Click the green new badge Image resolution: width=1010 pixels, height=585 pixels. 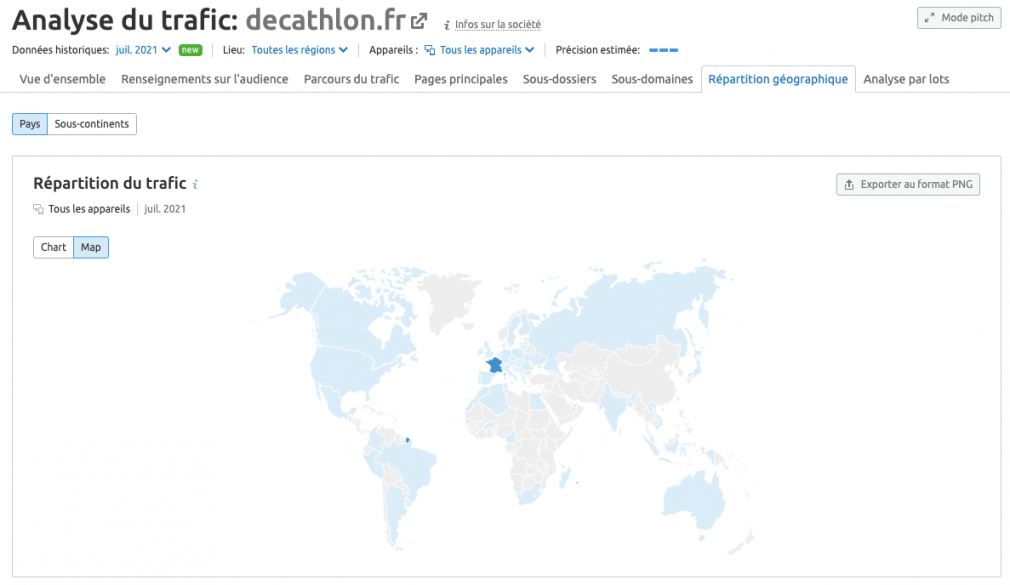pos(190,50)
